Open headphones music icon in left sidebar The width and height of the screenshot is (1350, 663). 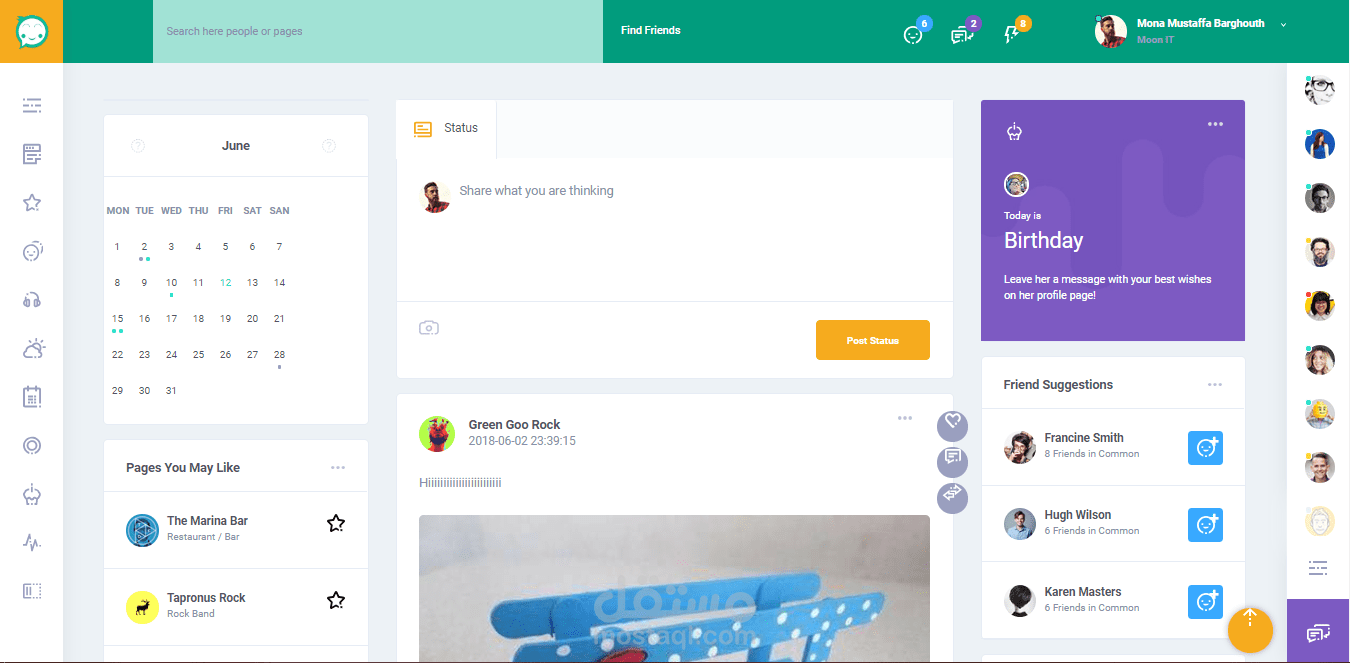32,300
